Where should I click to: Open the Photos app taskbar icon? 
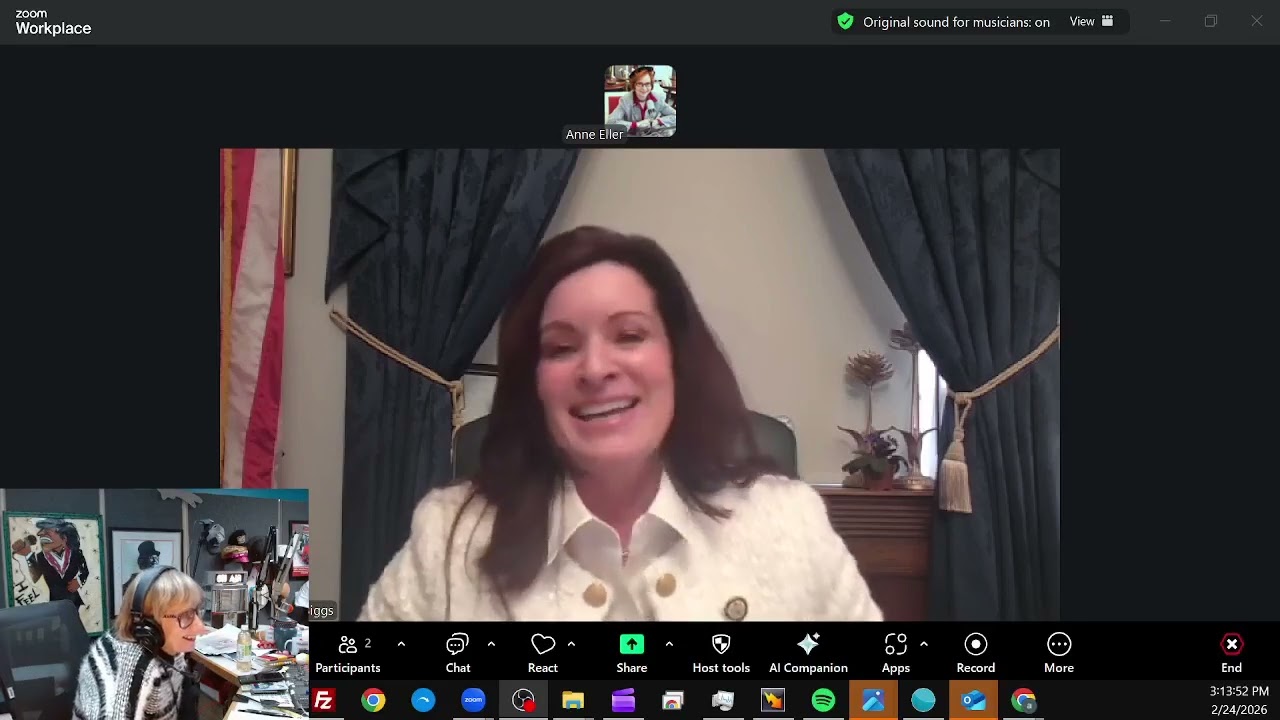coord(873,700)
